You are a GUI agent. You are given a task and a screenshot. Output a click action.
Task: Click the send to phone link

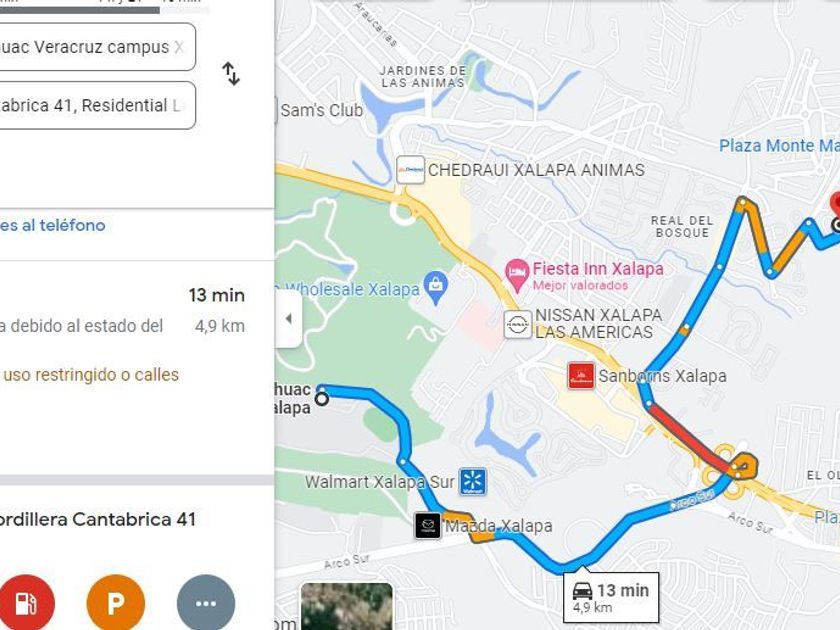coord(52,226)
